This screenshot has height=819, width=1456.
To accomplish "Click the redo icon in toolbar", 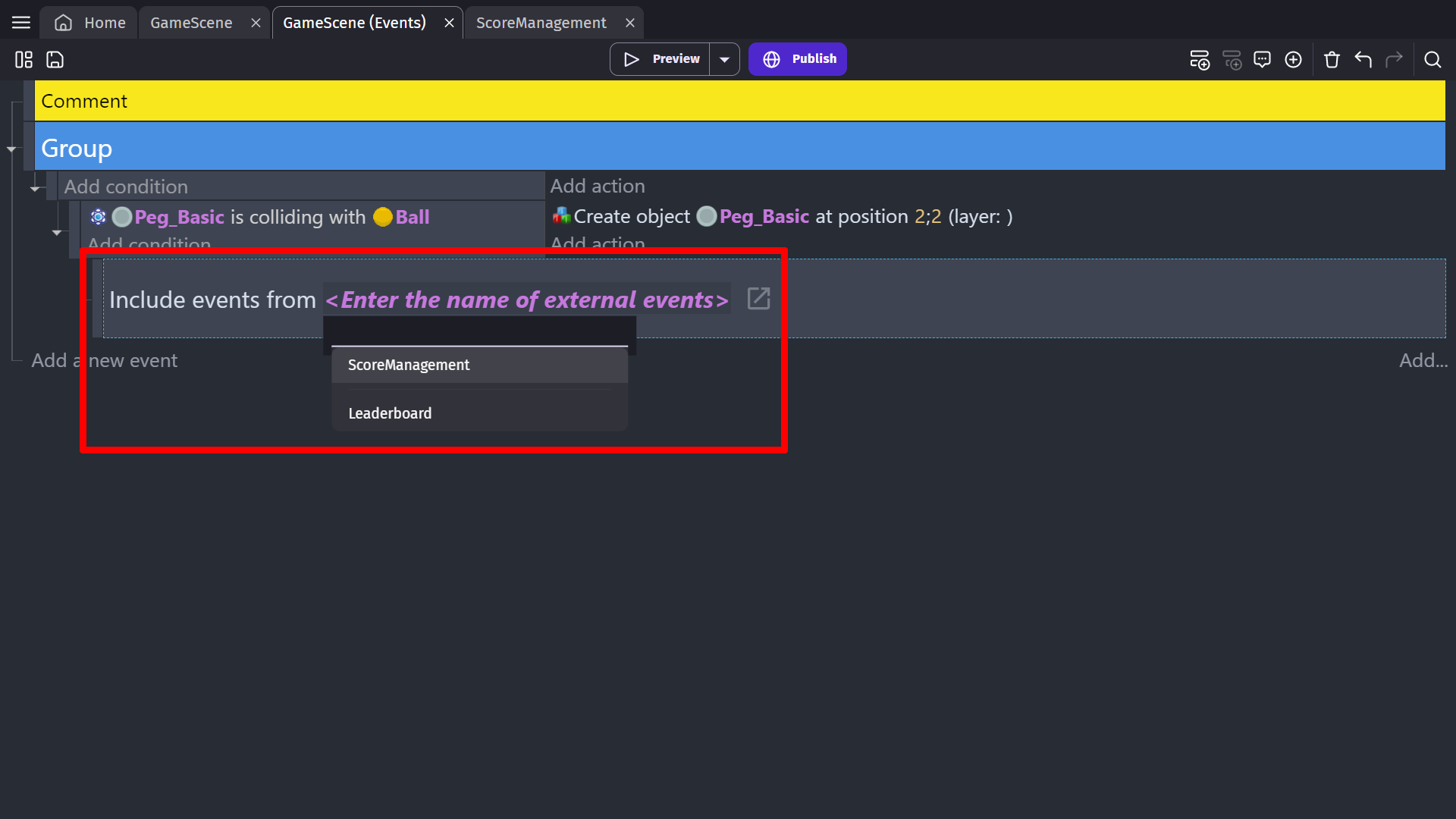I will tap(1396, 60).
